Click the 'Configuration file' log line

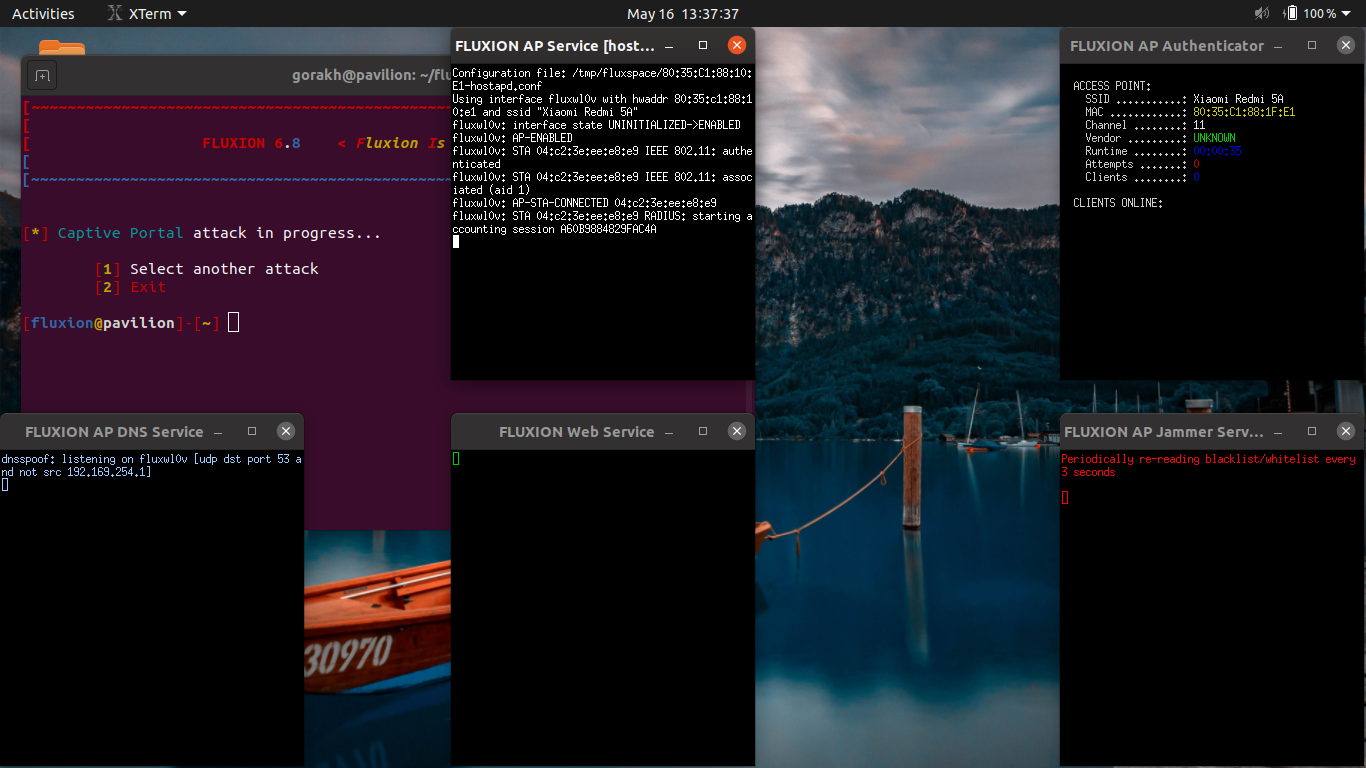602,80
